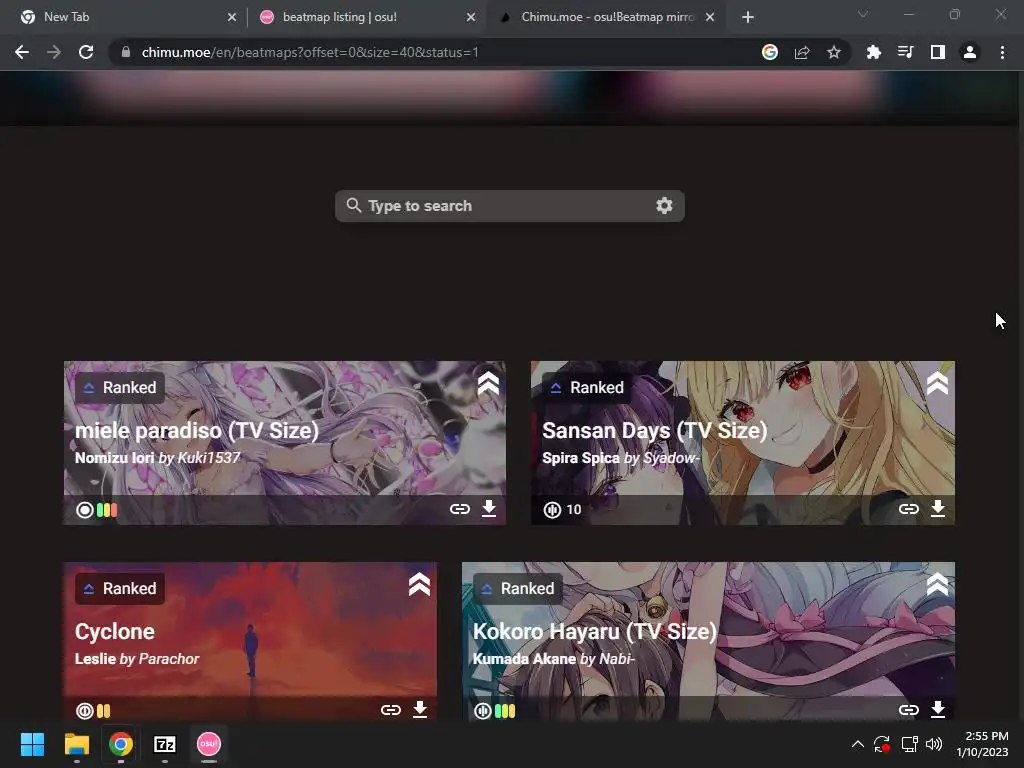Image resolution: width=1024 pixels, height=768 pixels.
Task: Click mode icon on Cyclone card
Action: [85, 711]
